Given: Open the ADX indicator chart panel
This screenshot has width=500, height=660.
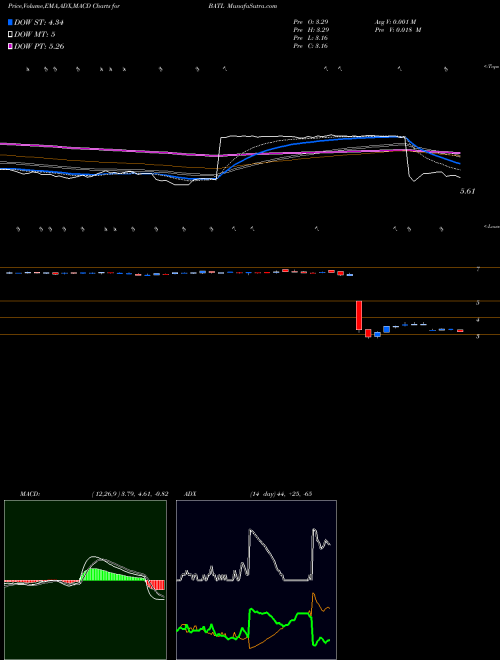Looking at the screenshot, I should click(x=256, y=580).
